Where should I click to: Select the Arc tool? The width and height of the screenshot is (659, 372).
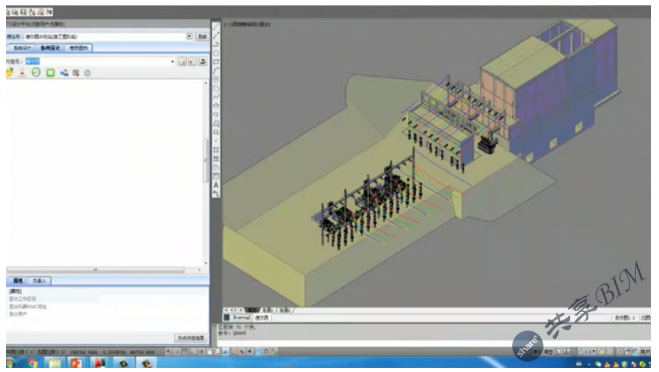point(216,71)
